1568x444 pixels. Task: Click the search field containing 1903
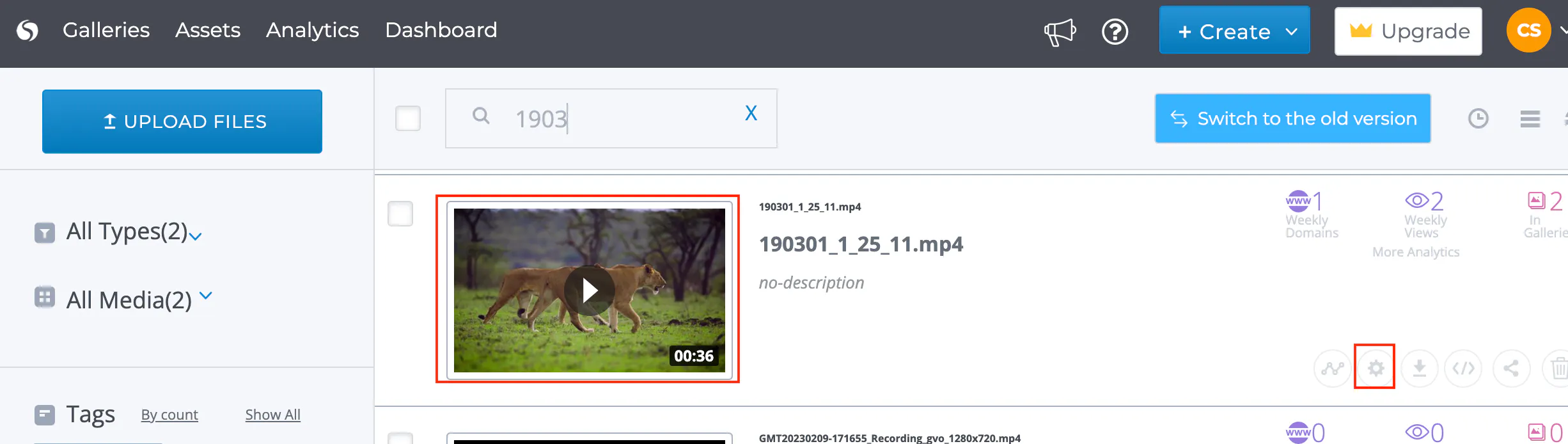click(611, 118)
